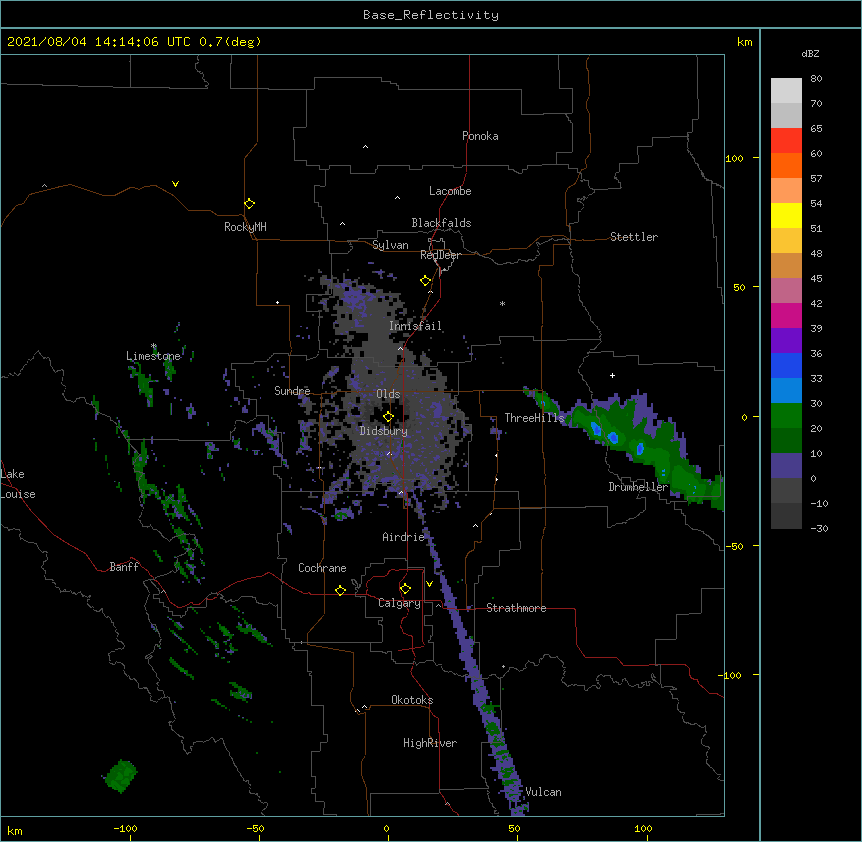Select the purple 36-39 dBZ legend swatch
Image resolution: width=862 pixels, height=842 pixels.
(x=786, y=341)
